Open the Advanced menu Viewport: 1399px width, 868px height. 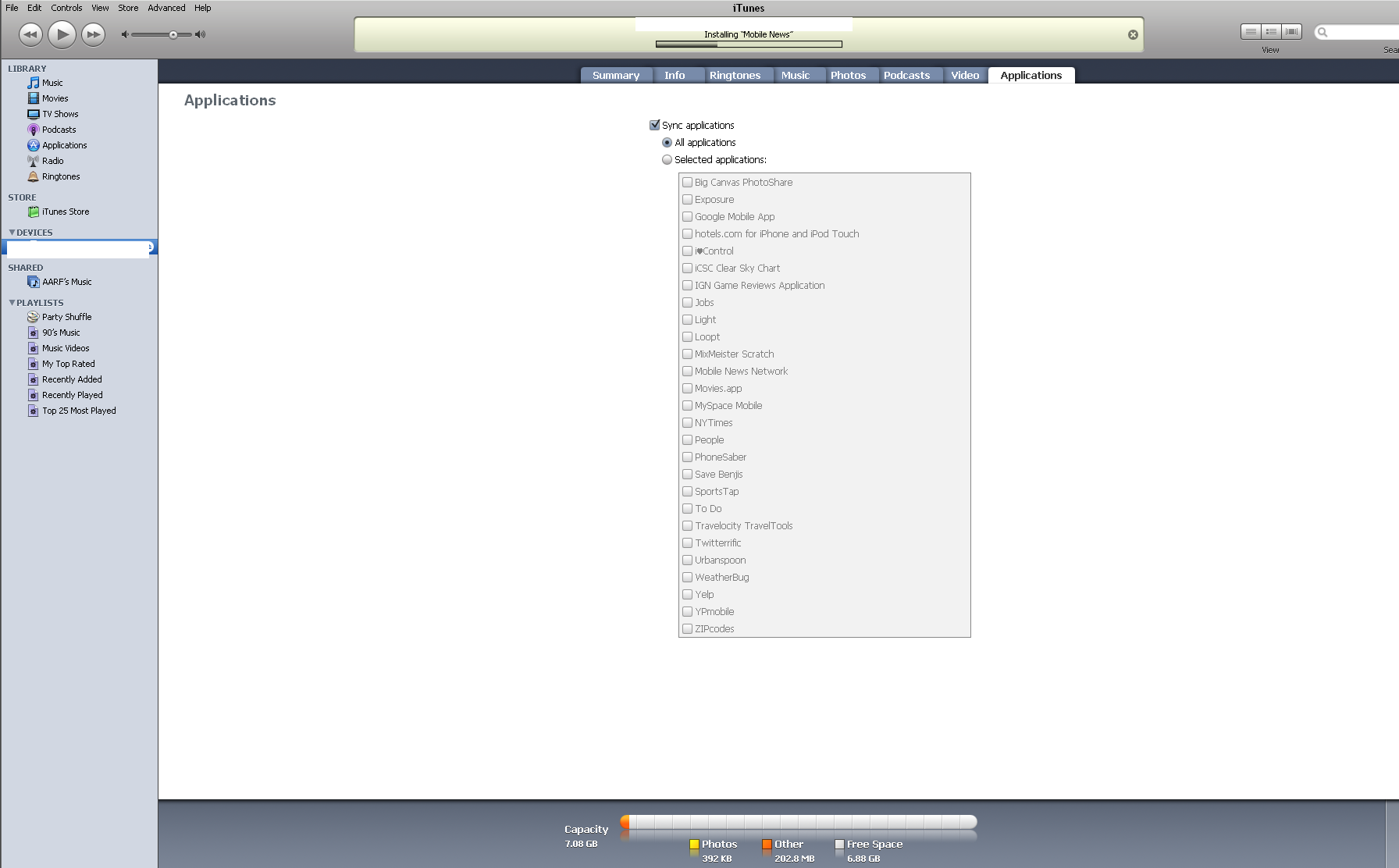pos(166,8)
